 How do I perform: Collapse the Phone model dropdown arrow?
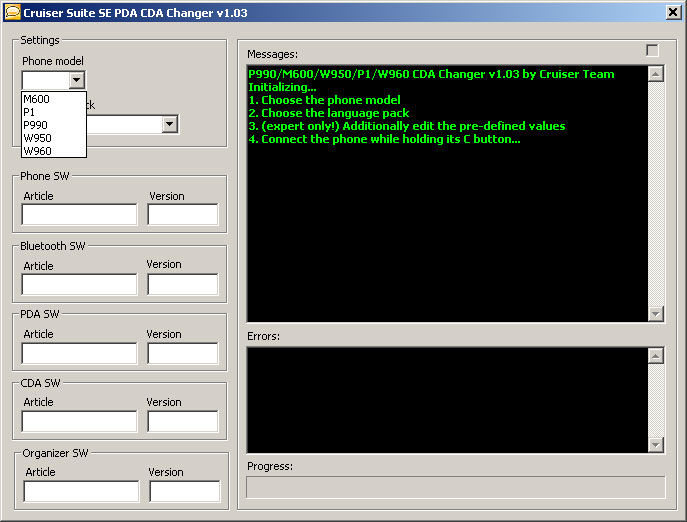point(77,80)
